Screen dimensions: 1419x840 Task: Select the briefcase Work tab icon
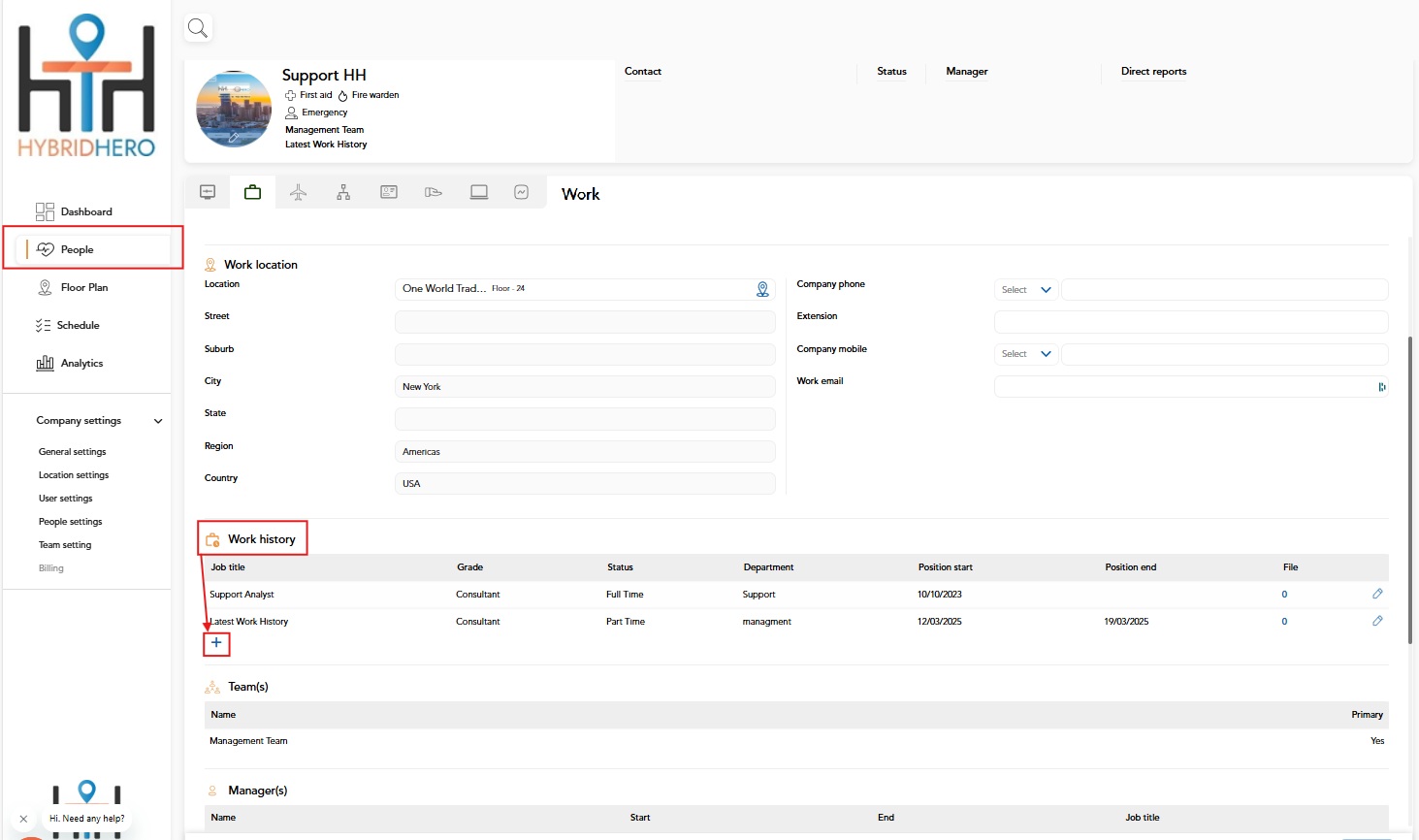(x=252, y=192)
